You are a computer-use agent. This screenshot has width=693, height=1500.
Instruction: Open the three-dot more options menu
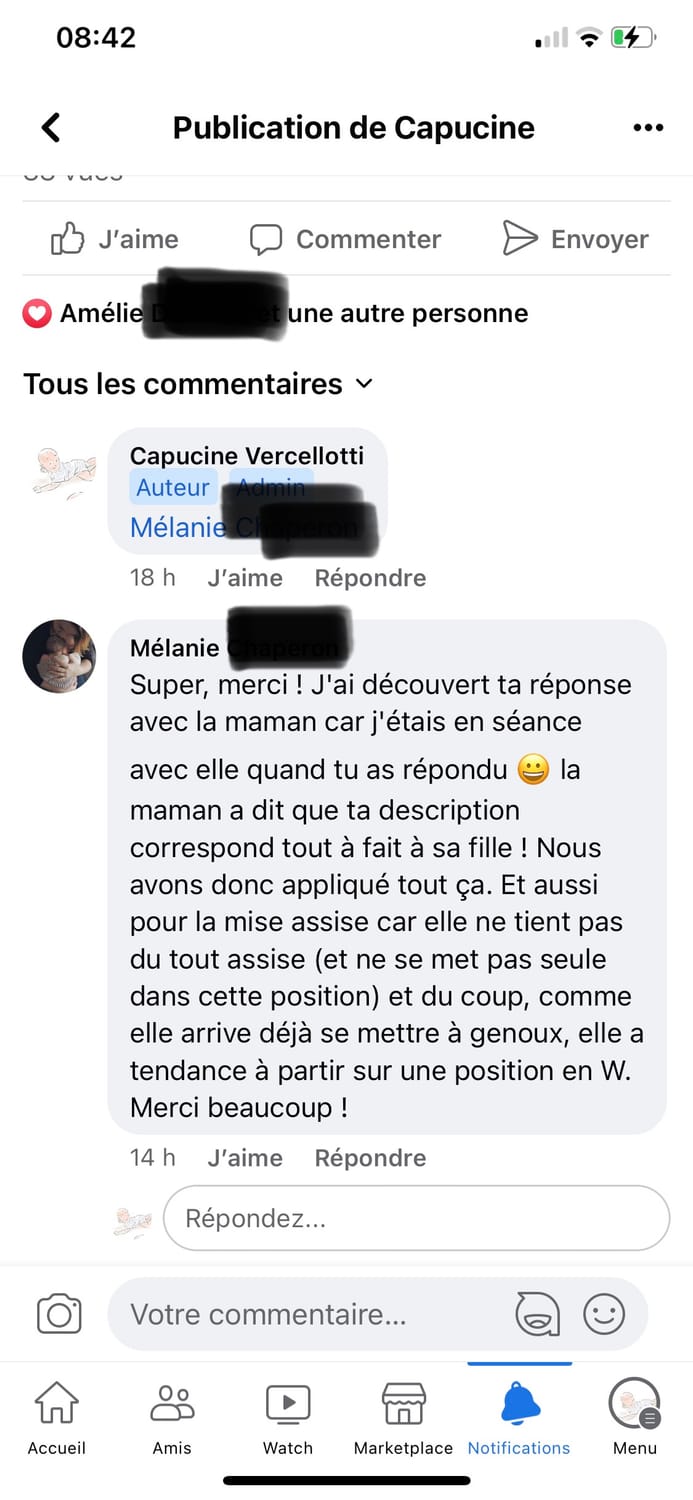(x=648, y=128)
